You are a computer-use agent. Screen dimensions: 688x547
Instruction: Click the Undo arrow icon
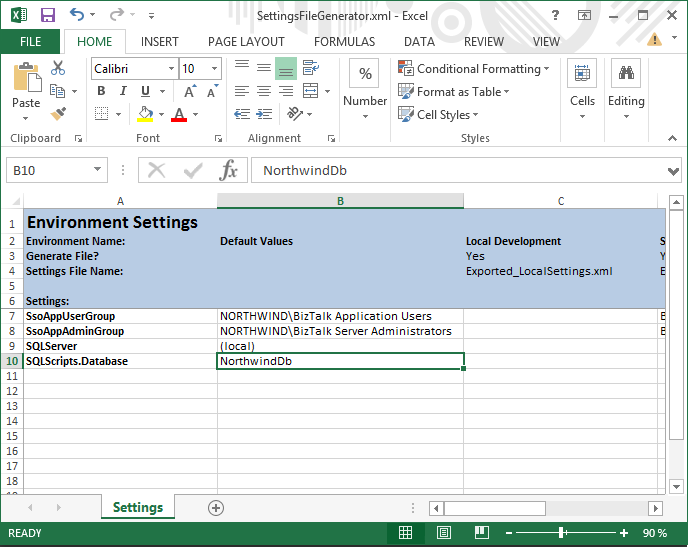click(76, 15)
